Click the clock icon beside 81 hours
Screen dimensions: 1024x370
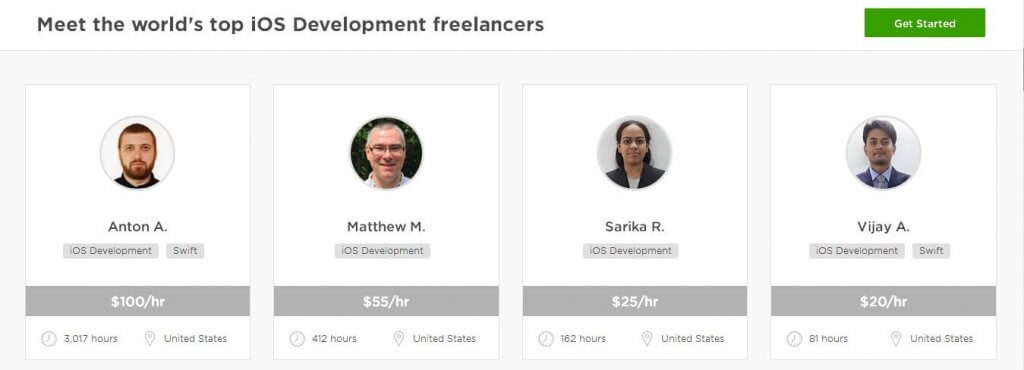794,339
